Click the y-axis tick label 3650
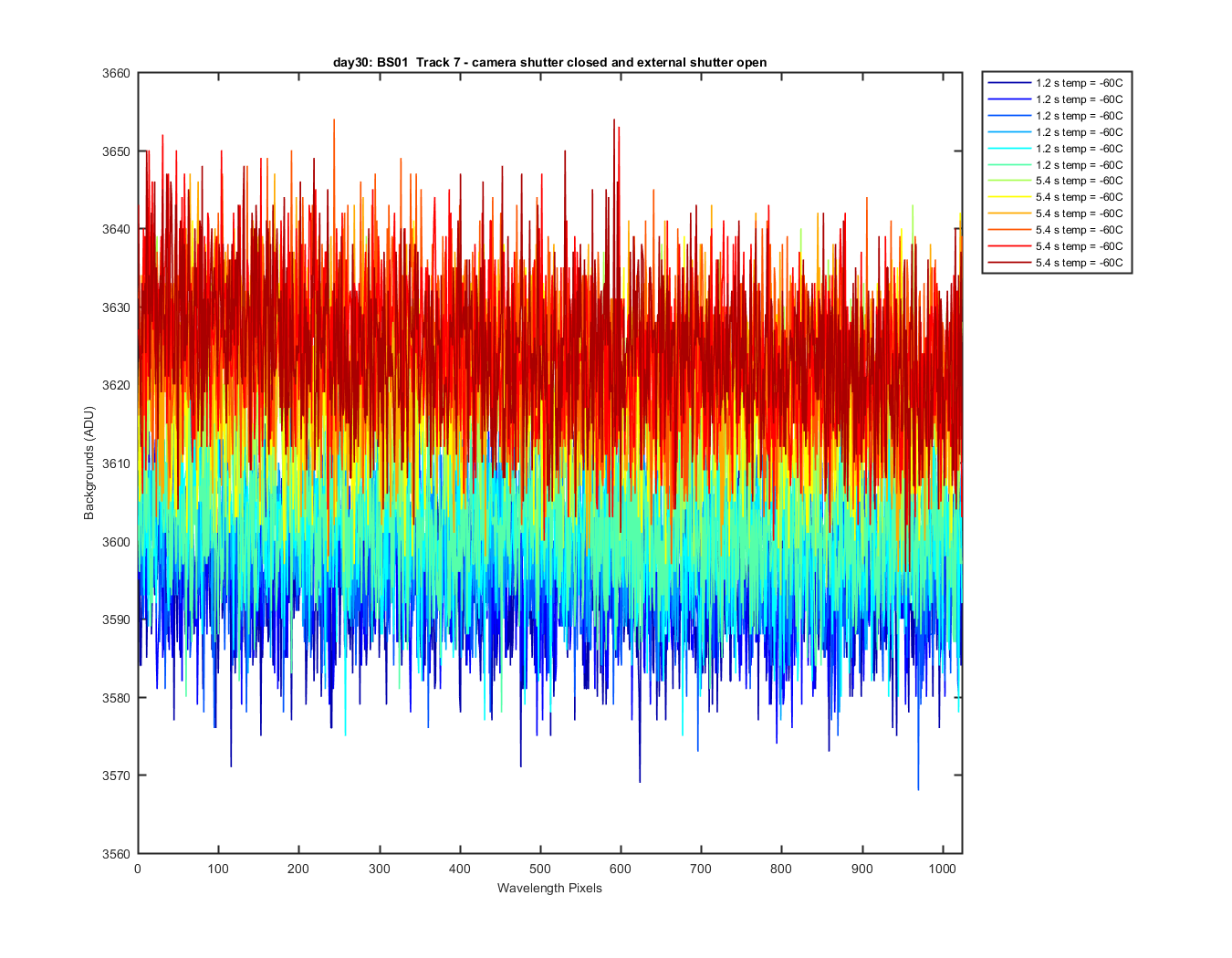Screen dimensions: 1232x958 (118, 151)
